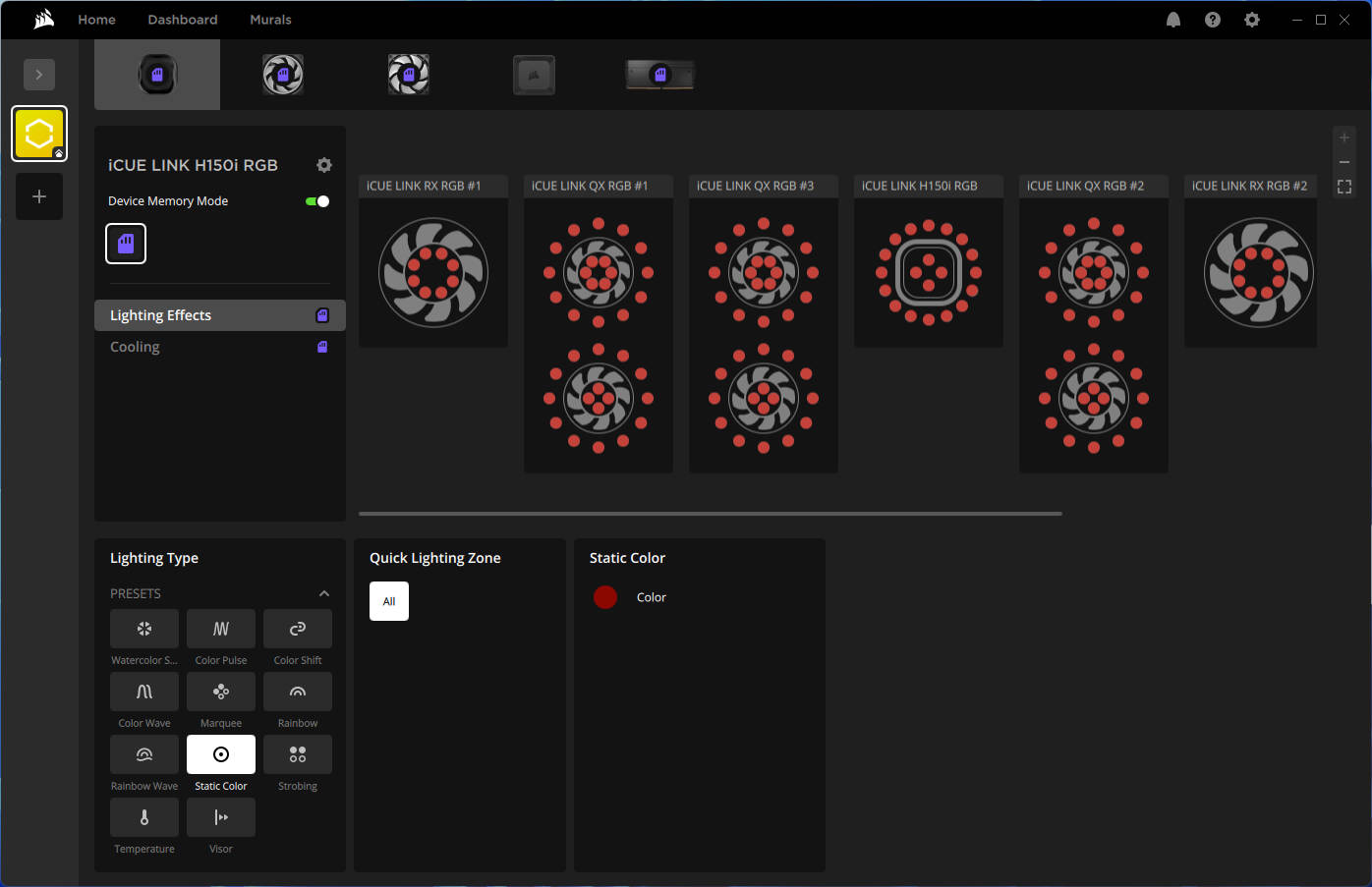Click the Color label beside swatch
The height and width of the screenshot is (887, 1372).
click(652, 597)
